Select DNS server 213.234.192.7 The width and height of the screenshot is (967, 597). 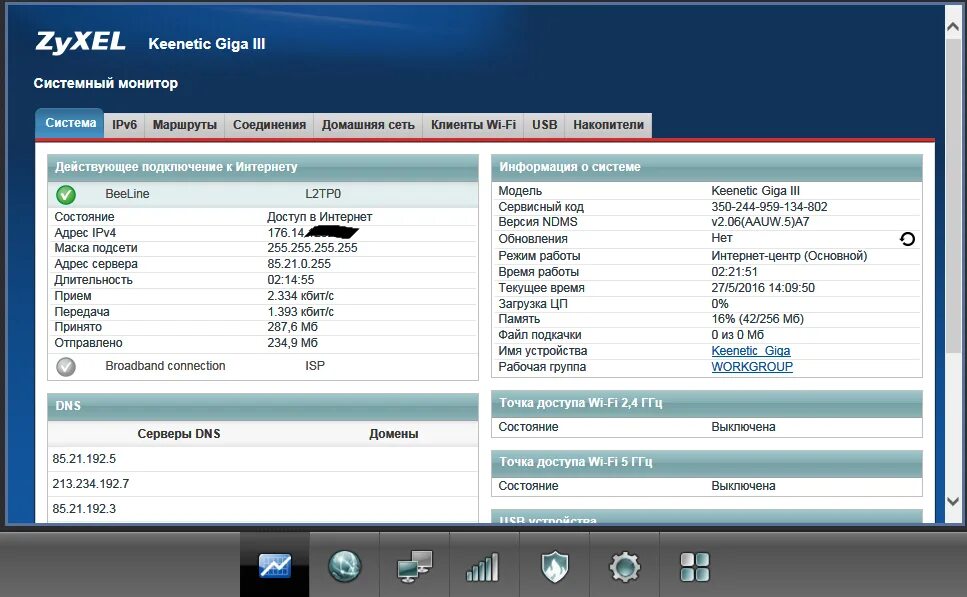pyautogui.click(x=91, y=484)
